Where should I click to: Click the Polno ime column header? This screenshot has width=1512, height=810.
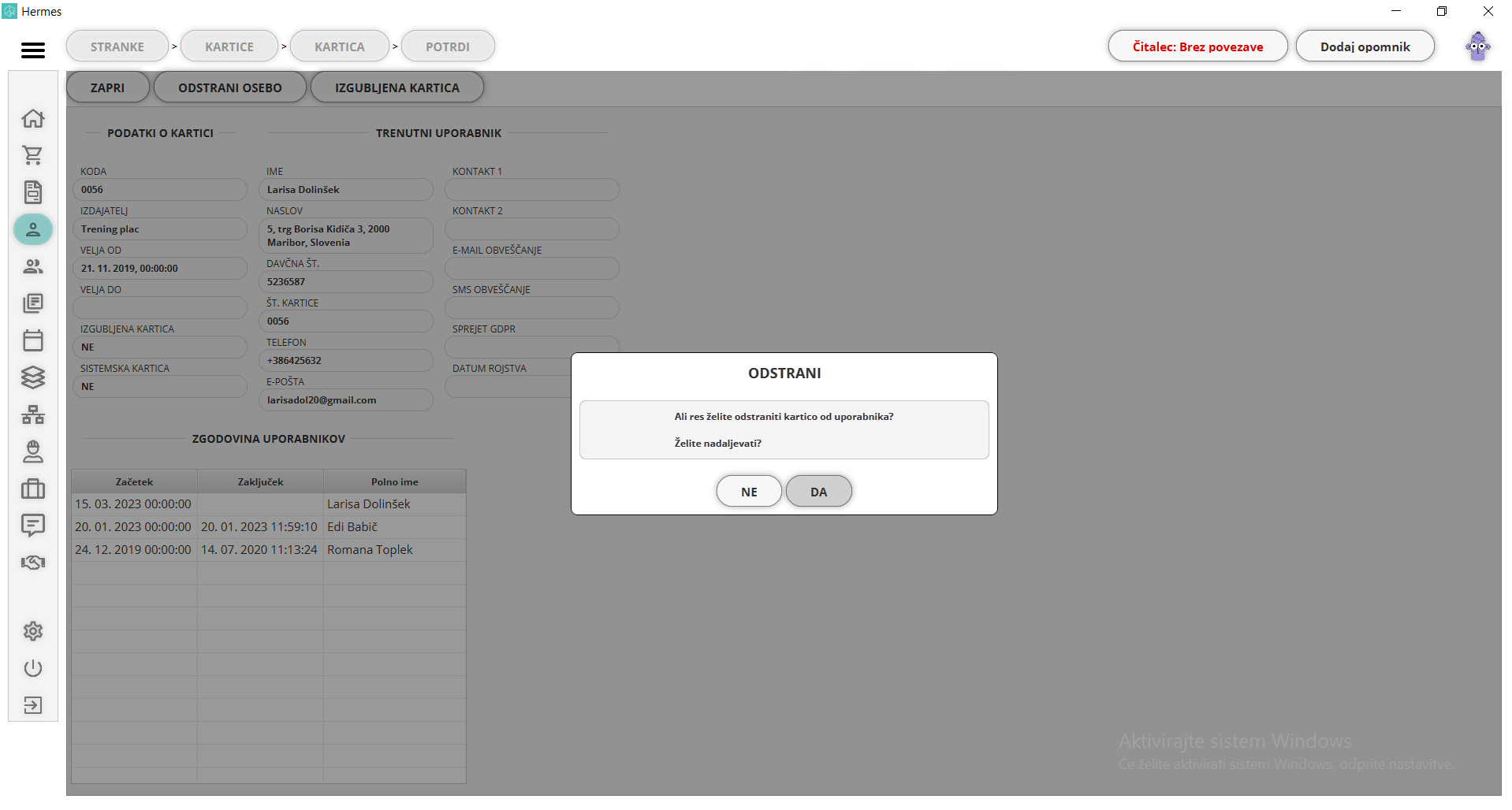(x=394, y=481)
